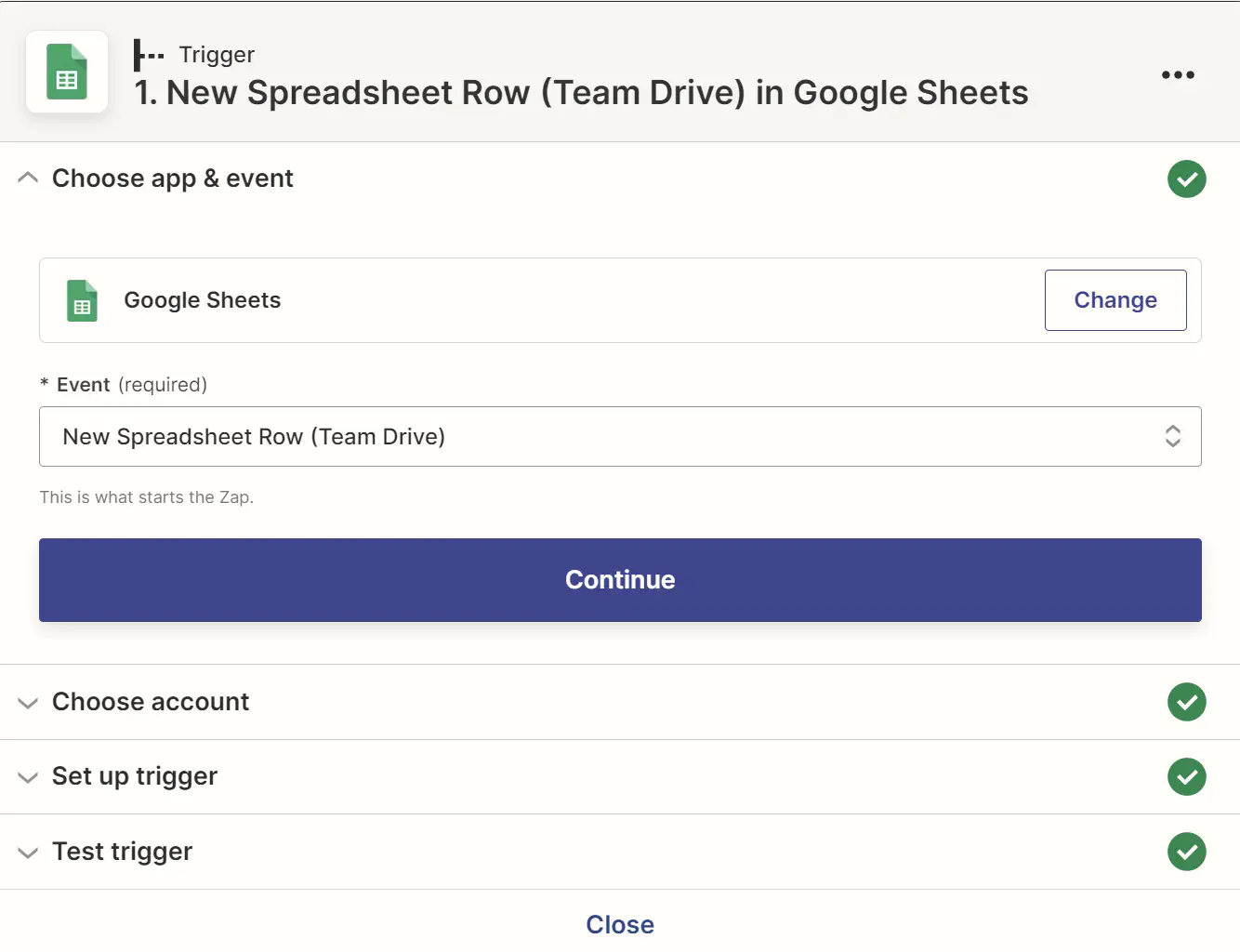Expand the Set up trigger section

[x=28, y=777]
